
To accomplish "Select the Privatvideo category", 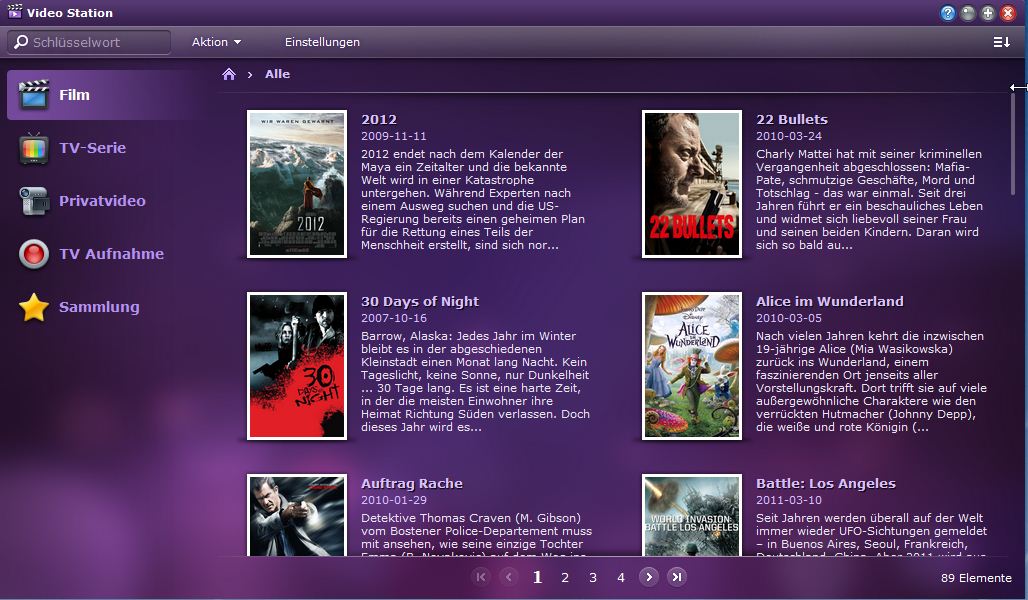I will (x=105, y=201).
